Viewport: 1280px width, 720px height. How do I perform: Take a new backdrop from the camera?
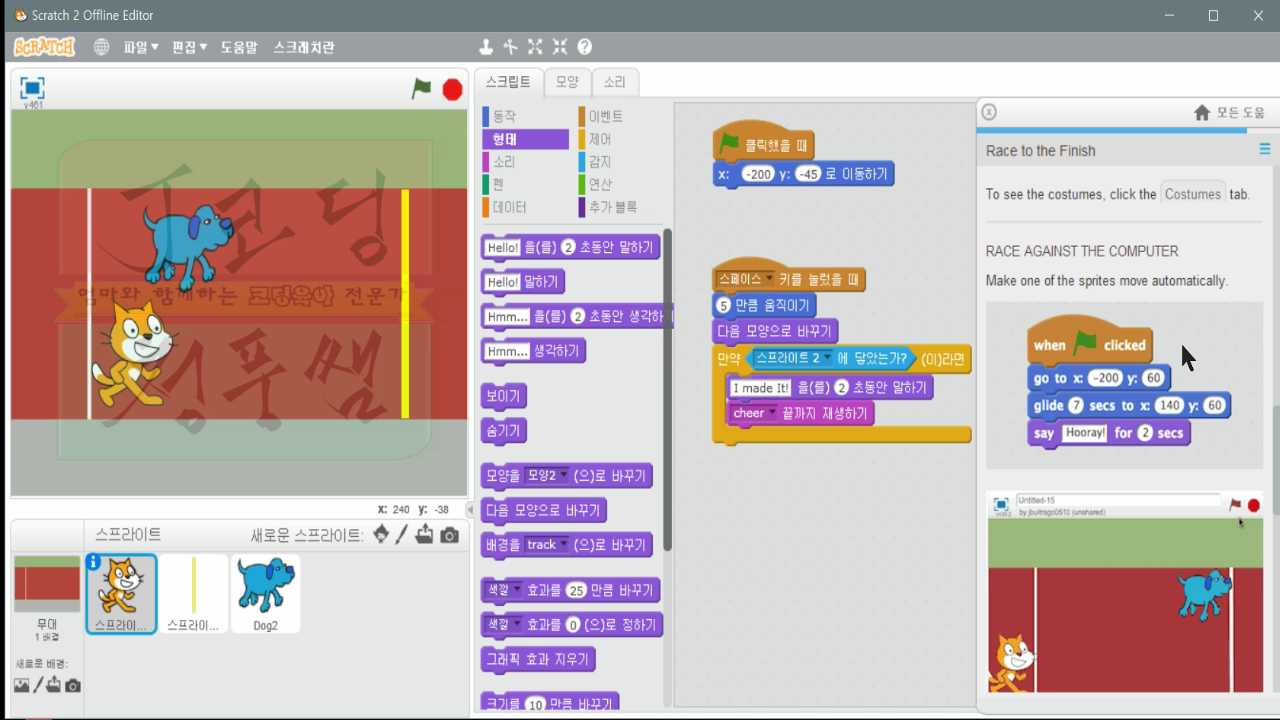(x=72, y=685)
